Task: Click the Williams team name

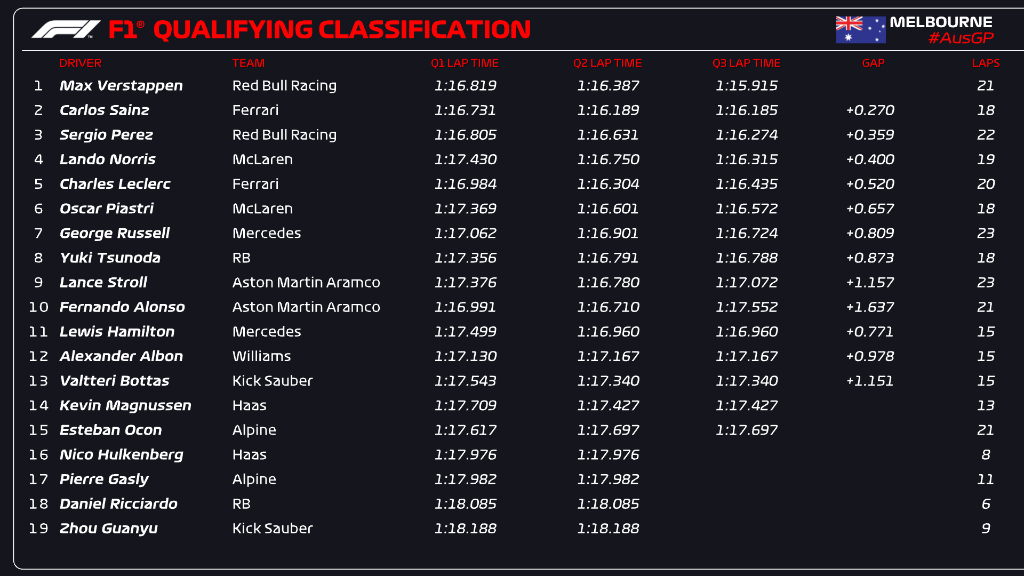Action: pyautogui.click(x=261, y=356)
